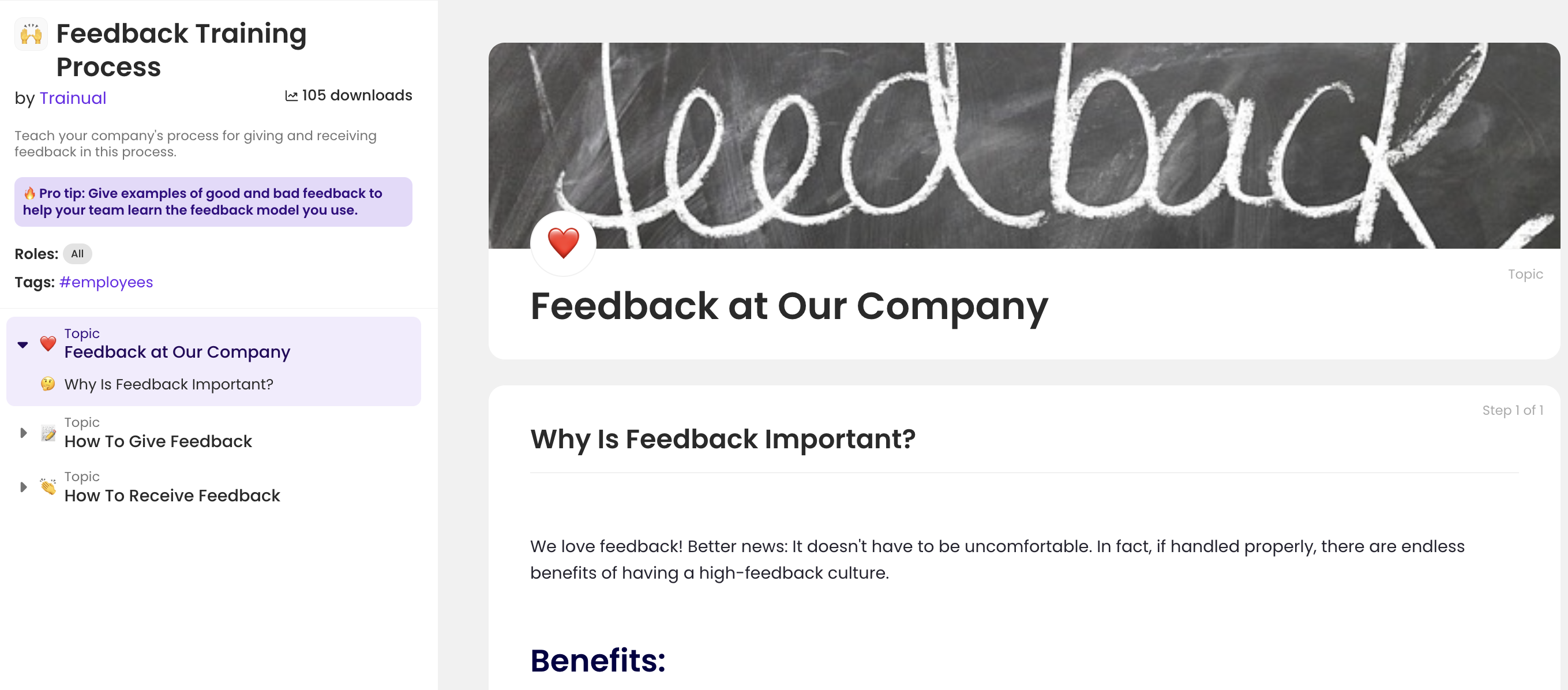Select the red heart icon on the banner

tap(562, 242)
